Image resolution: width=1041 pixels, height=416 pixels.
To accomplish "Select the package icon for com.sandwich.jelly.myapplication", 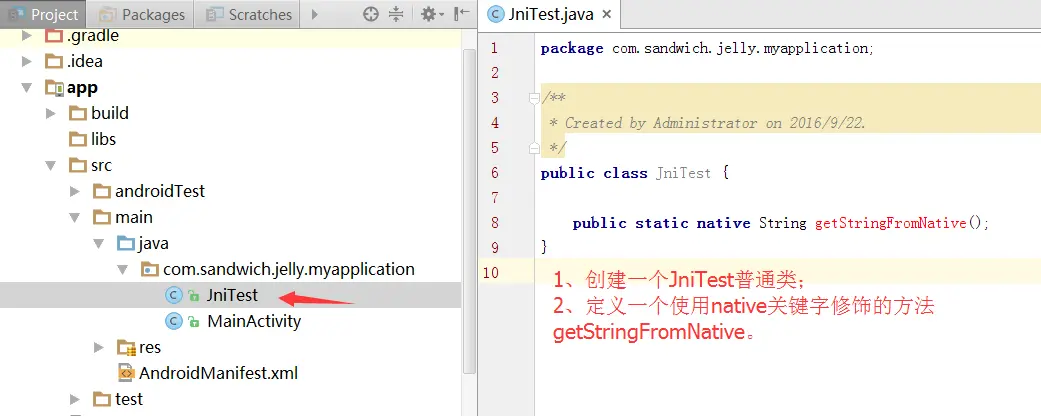I will 150,269.
